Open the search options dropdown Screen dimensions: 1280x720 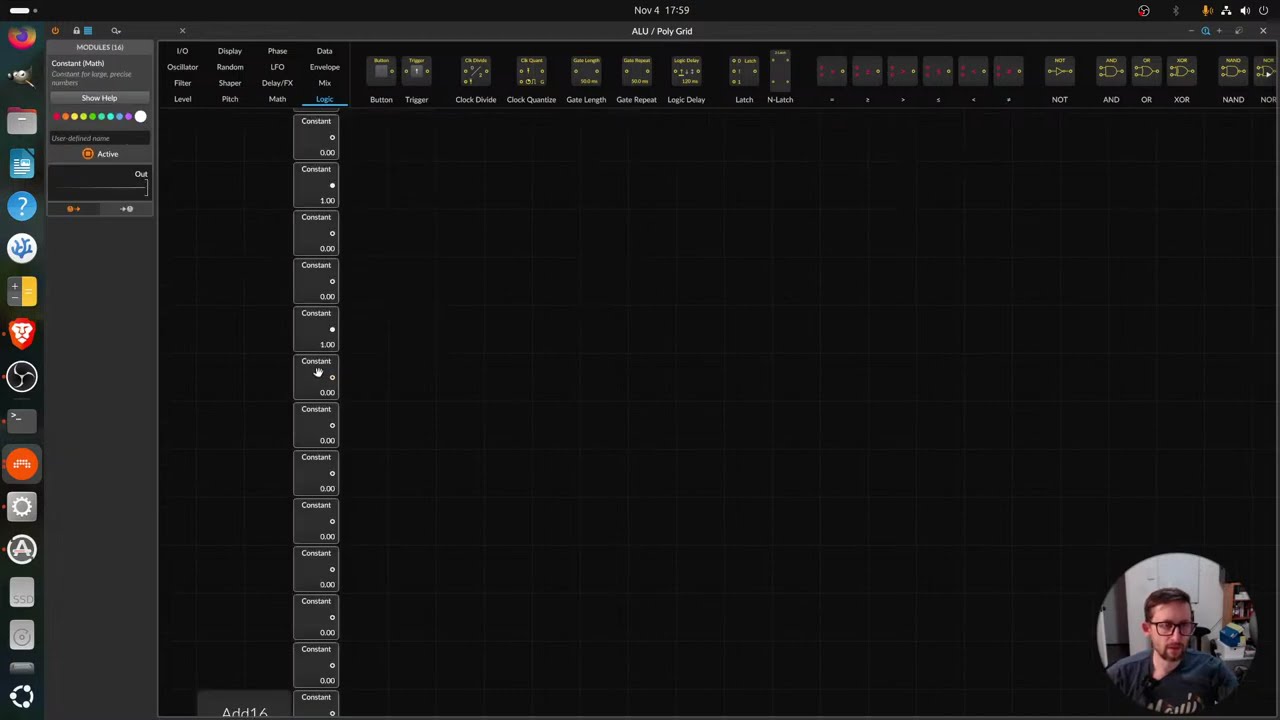pos(116,31)
